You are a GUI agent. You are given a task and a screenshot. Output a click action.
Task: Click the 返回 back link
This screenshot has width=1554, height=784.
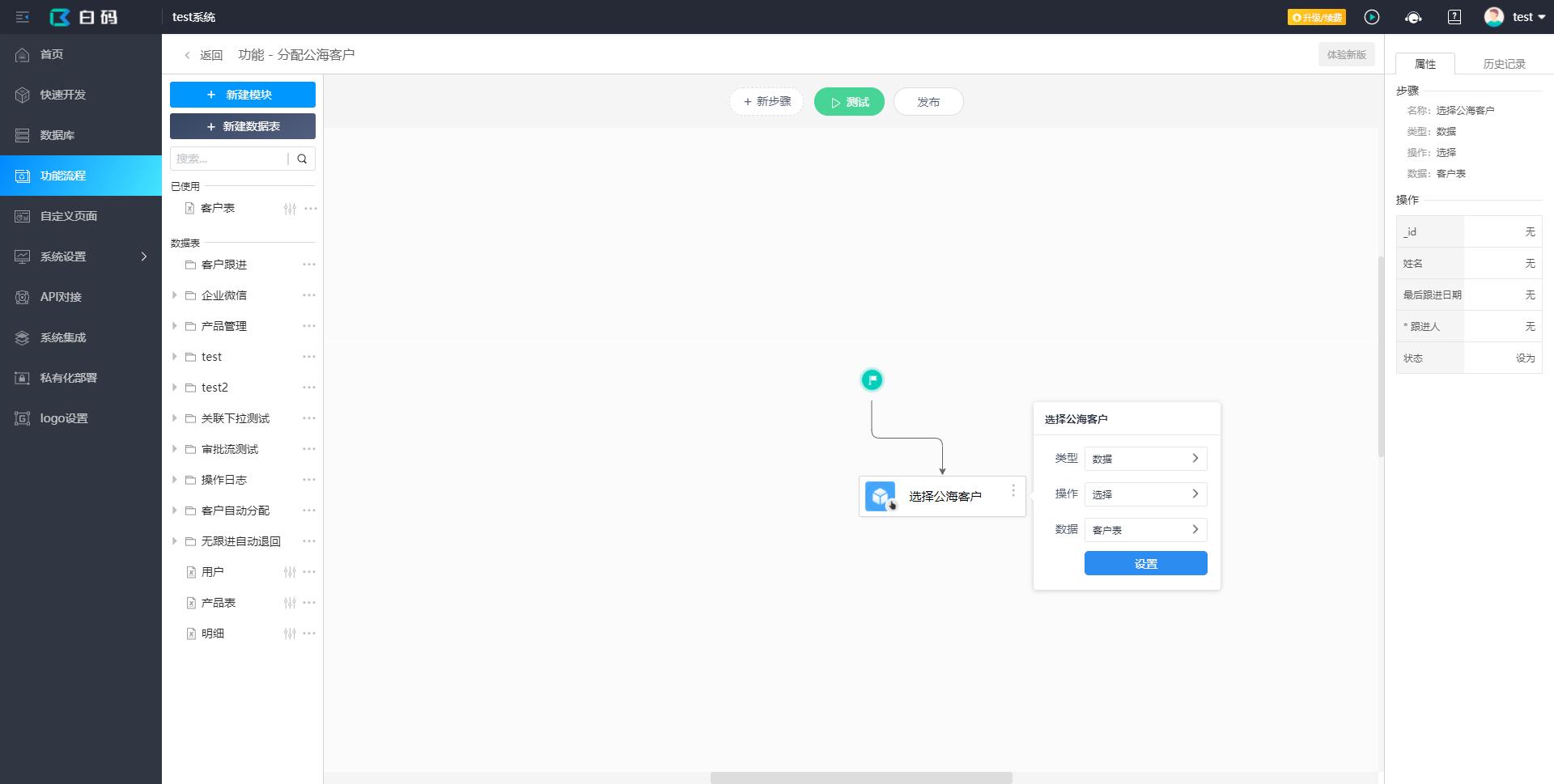[203, 55]
